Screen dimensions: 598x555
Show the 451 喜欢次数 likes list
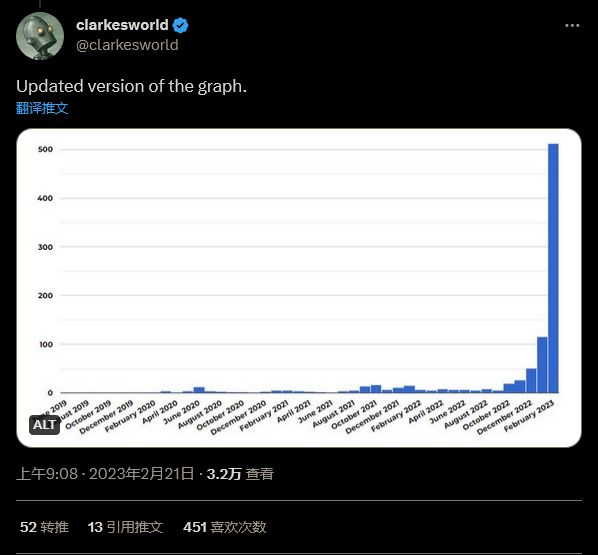[x=224, y=527]
